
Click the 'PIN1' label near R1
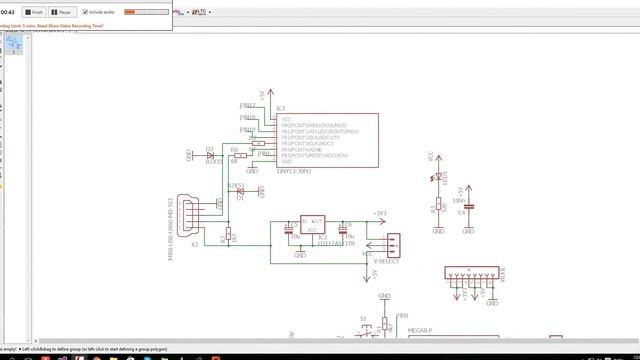tap(402, 316)
